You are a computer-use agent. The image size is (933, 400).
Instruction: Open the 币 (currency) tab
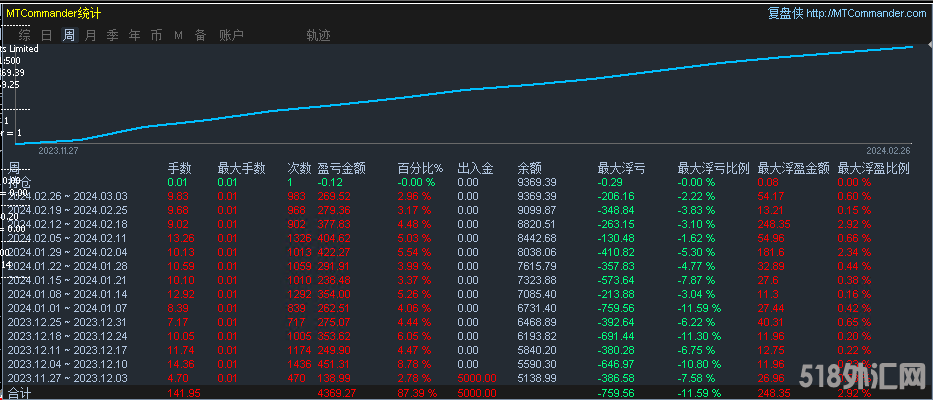(x=156, y=35)
